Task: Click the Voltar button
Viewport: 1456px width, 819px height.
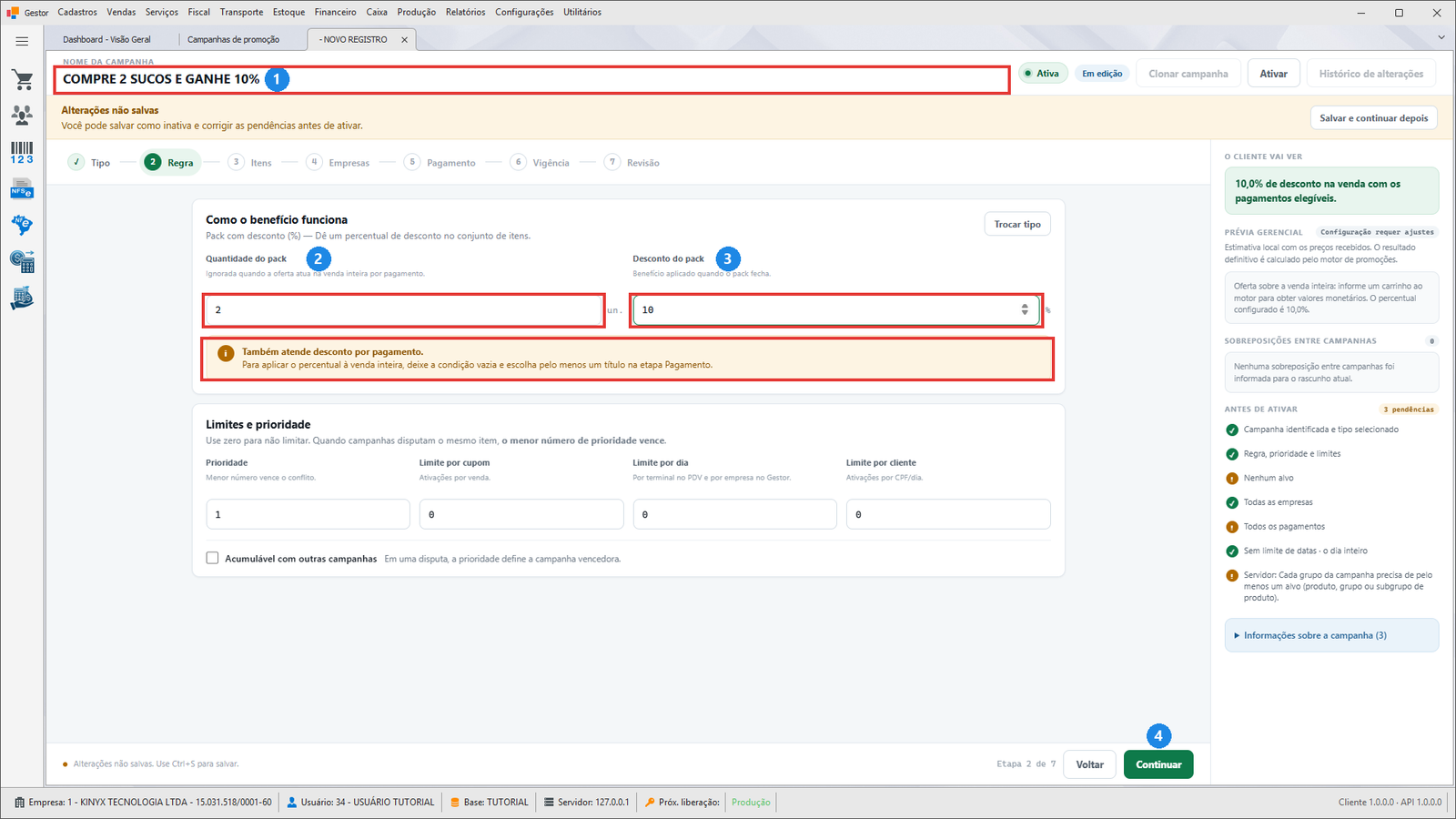Action: (x=1089, y=764)
